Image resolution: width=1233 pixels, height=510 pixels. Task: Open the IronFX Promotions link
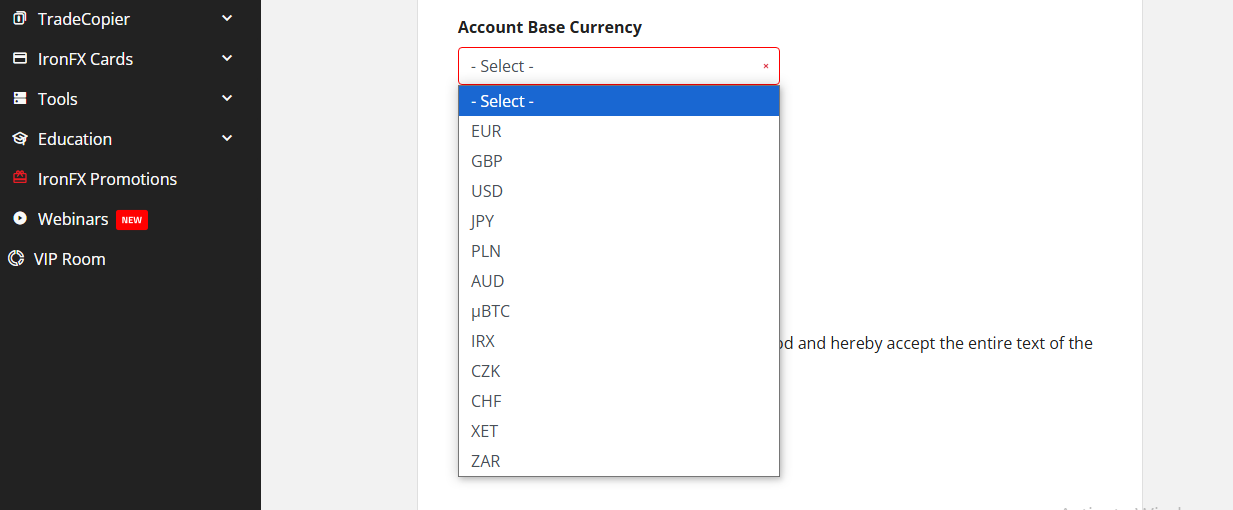(107, 179)
